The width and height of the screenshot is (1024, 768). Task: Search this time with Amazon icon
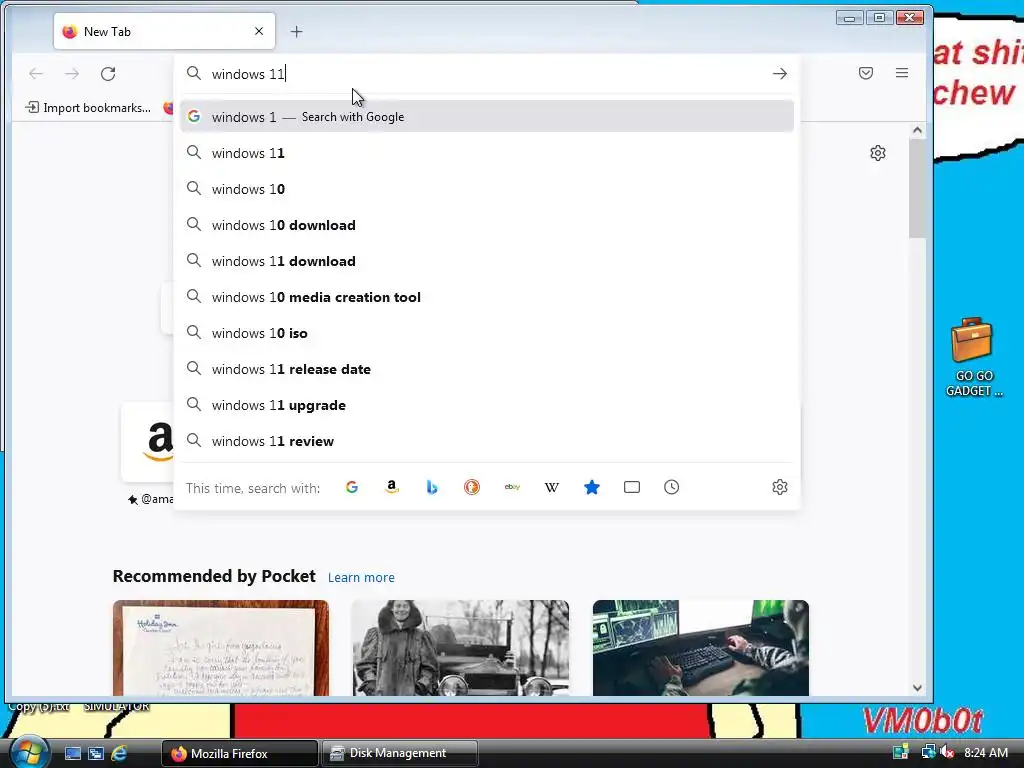click(x=392, y=487)
